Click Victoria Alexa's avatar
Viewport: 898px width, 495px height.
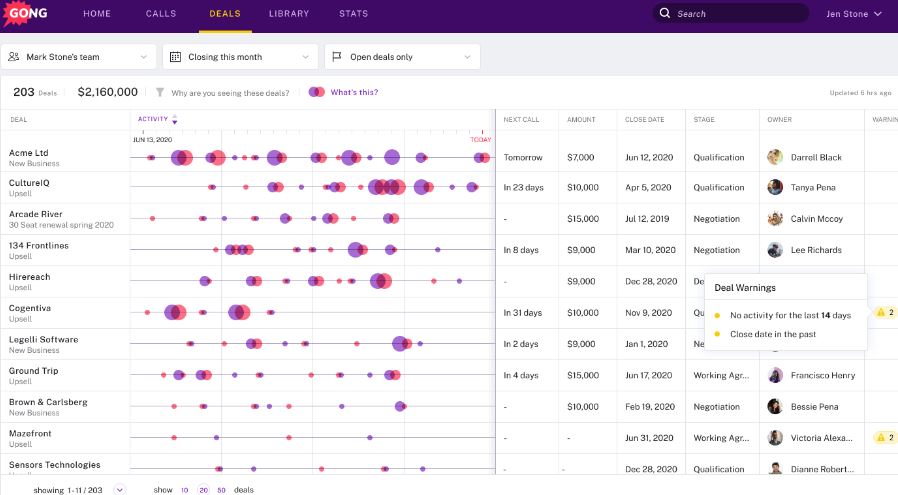click(x=775, y=438)
